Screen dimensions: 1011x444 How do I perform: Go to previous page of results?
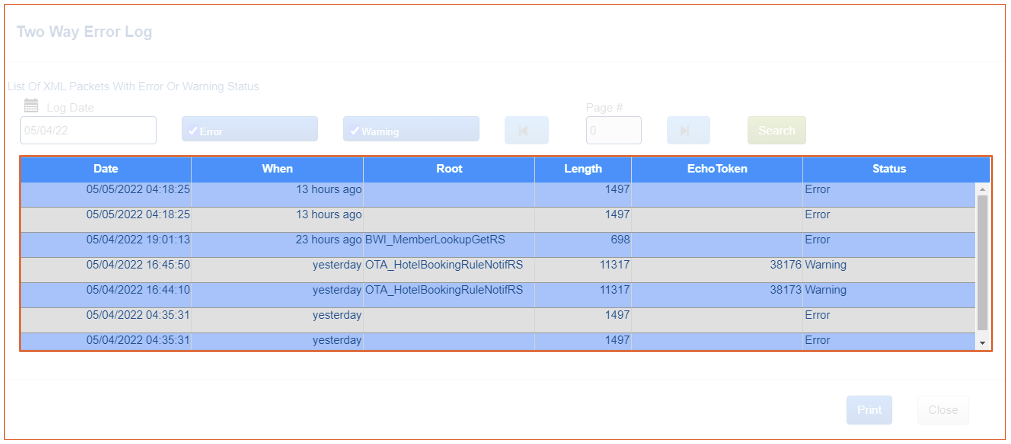pos(526,130)
